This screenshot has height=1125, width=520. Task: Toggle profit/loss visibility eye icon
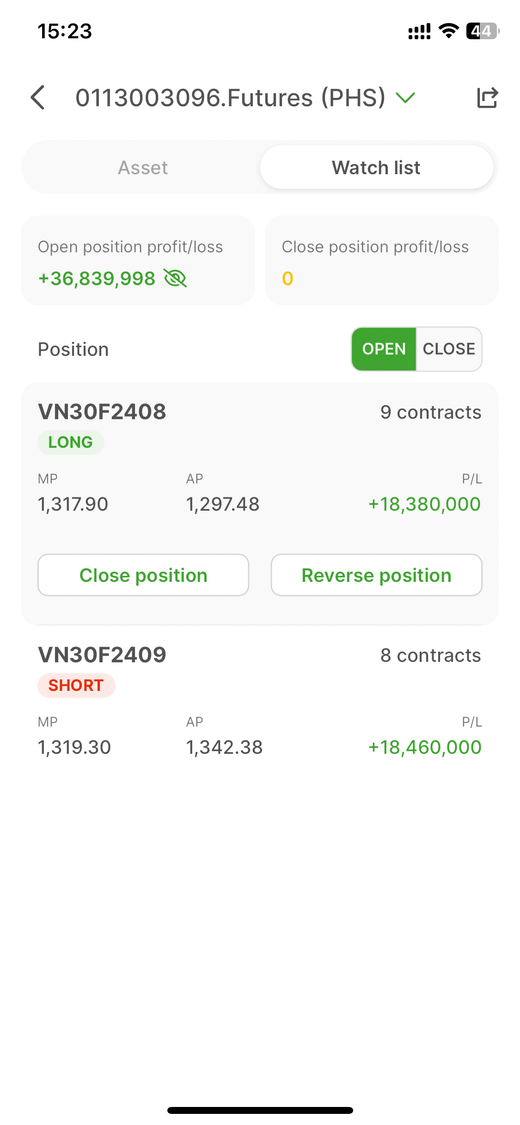pyautogui.click(x=175, y=278)
